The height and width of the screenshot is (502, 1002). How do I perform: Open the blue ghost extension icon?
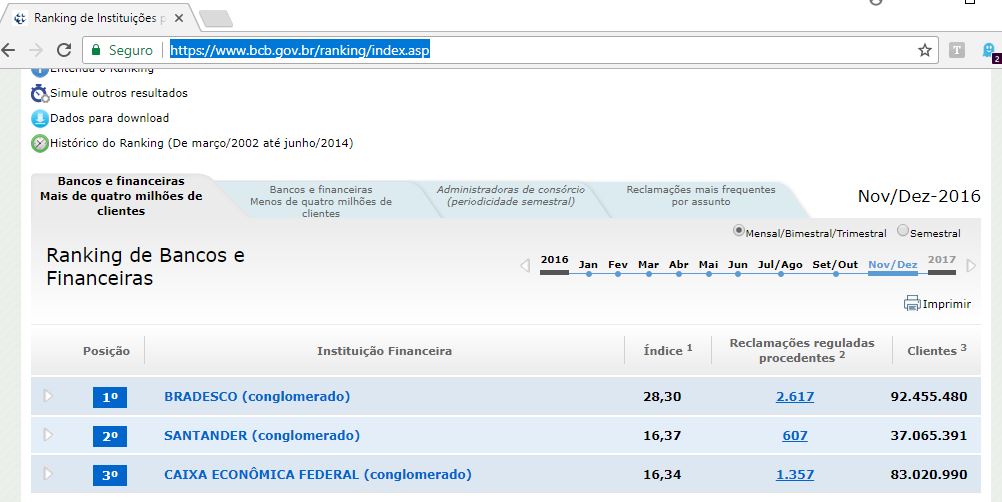(989, 50)
